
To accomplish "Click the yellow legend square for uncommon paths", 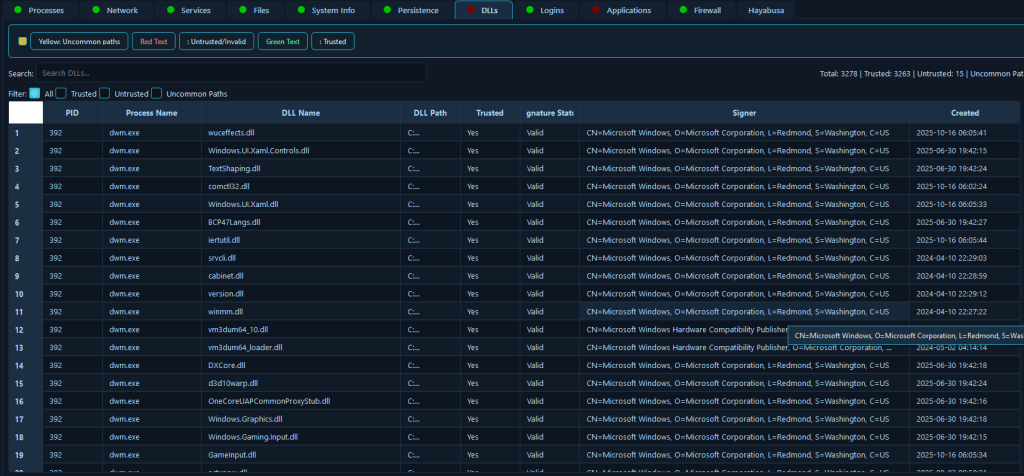I will pyautogui.click(x=23, y=42).
